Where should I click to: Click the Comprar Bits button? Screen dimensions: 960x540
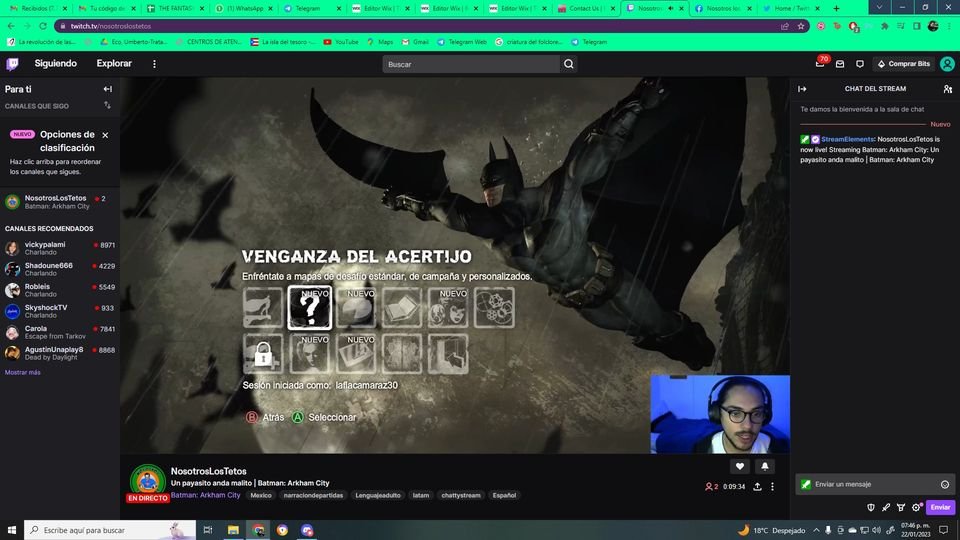(x=904, y=64)
